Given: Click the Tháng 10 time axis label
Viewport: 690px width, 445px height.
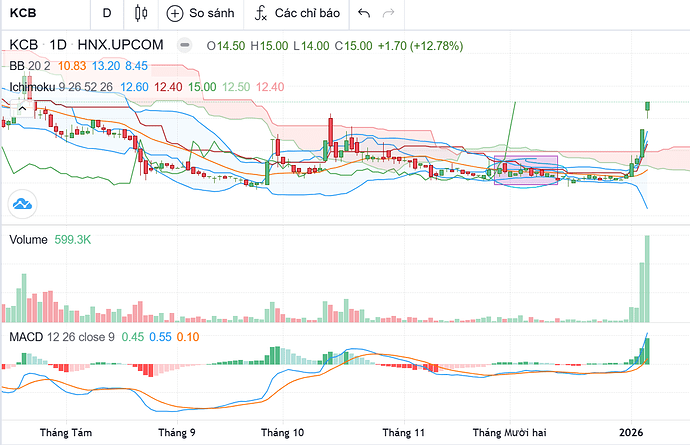Looking at the screenshot, I should tap(283, 433).
